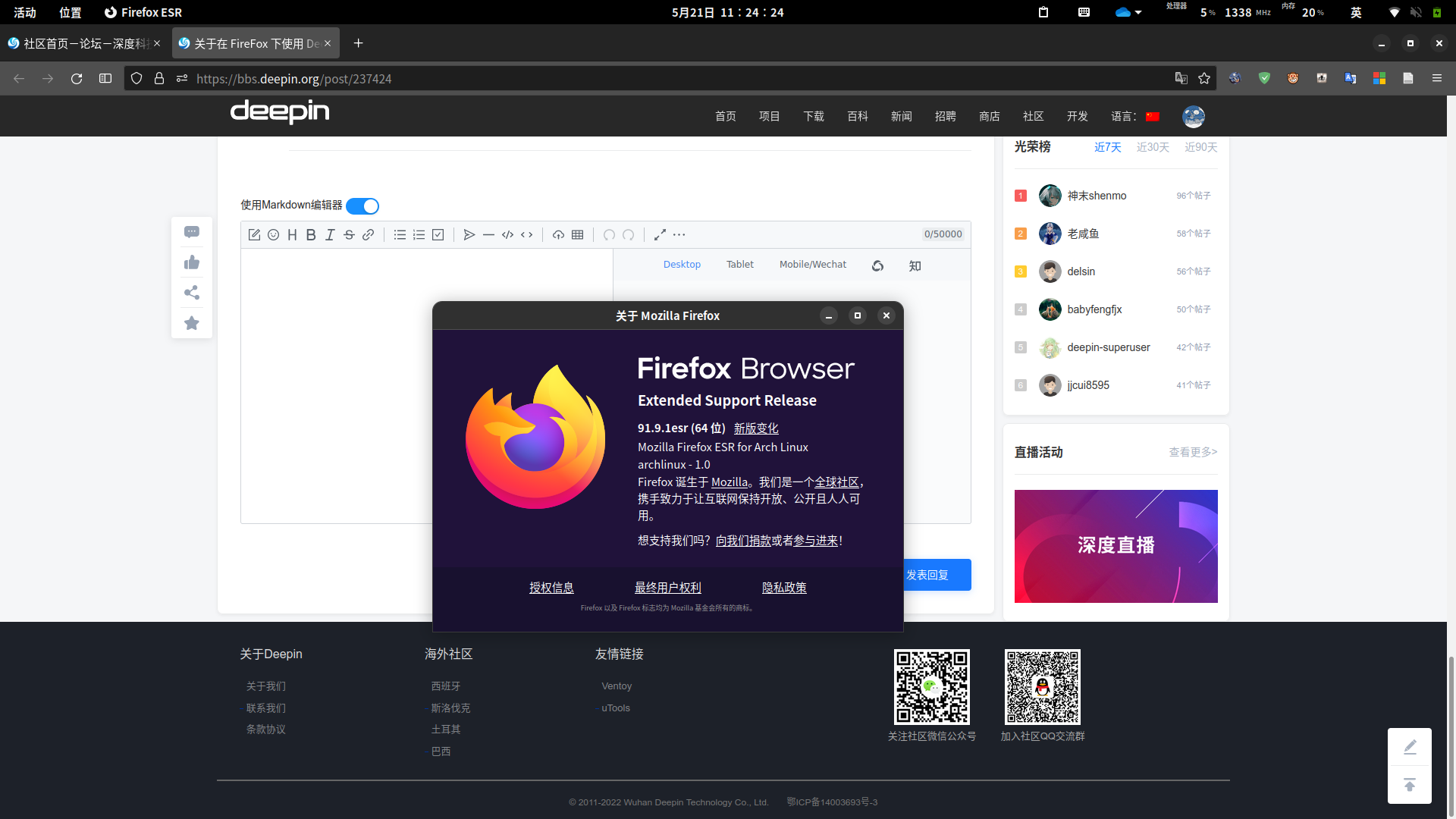Insert a hyperlink using the link icon
The height and width of the screenshot is (819, 1456).
coord(369,234)
